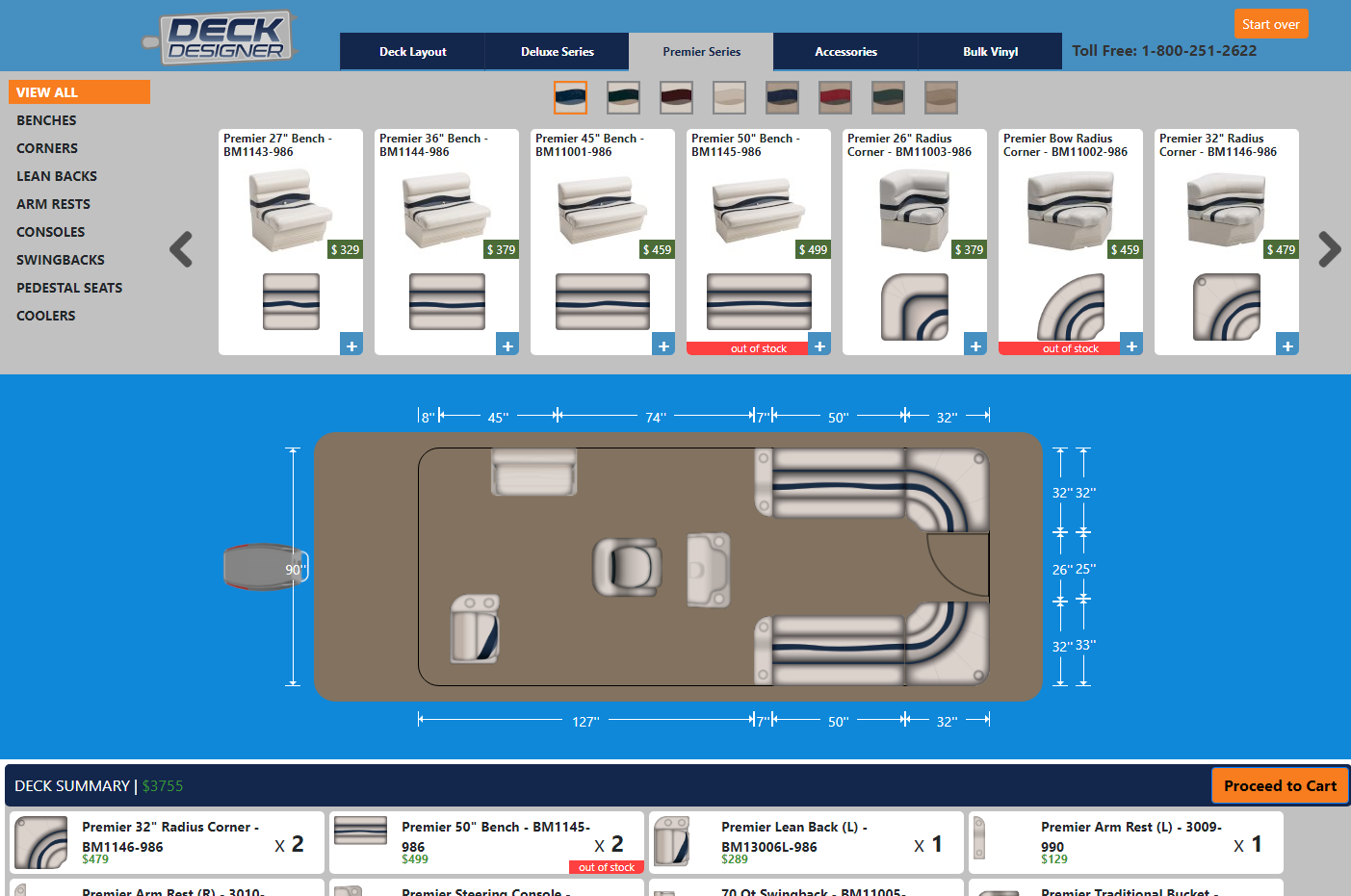Select the Premier 50" Bench product thumbnail
This screenshot has height=896, width=1351.
[x=758, y=210]
